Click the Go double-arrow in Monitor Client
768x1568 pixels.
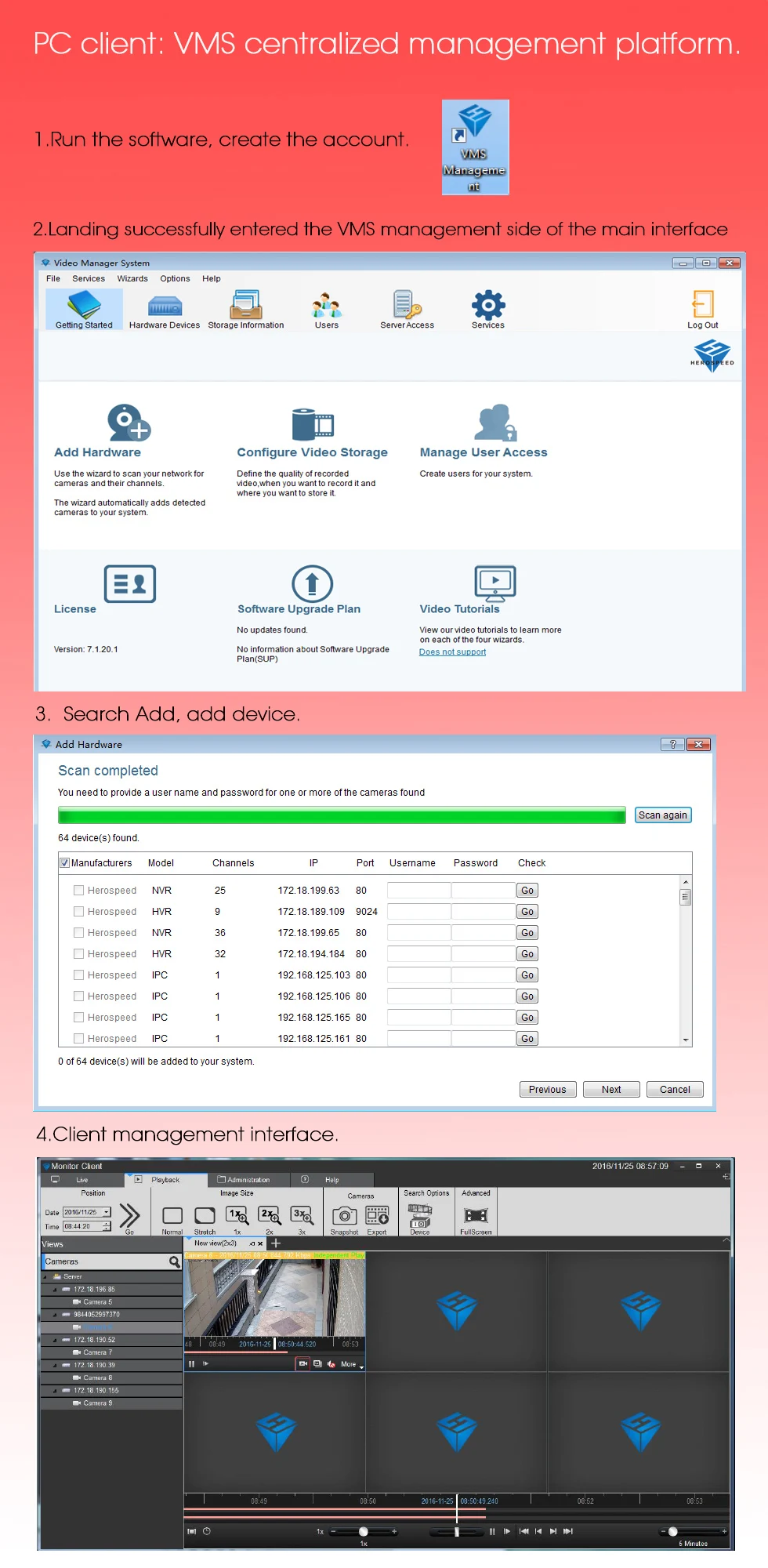(x=129, y=1216)
